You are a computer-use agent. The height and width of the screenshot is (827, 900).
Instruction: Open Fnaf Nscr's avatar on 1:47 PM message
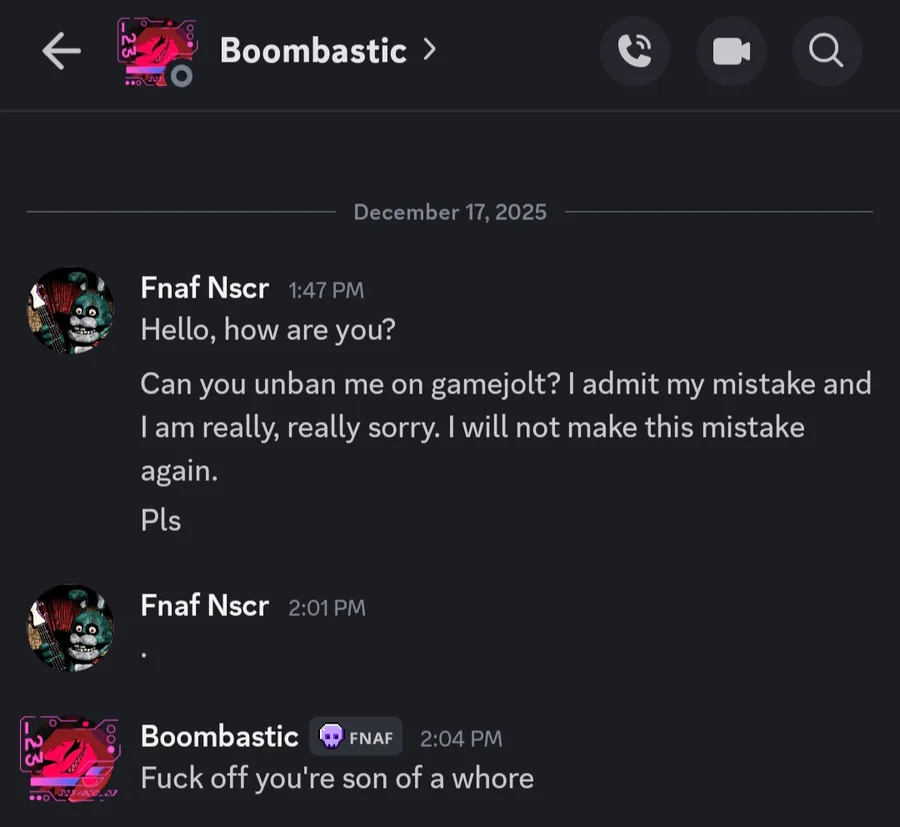click(x=70, y=311)
